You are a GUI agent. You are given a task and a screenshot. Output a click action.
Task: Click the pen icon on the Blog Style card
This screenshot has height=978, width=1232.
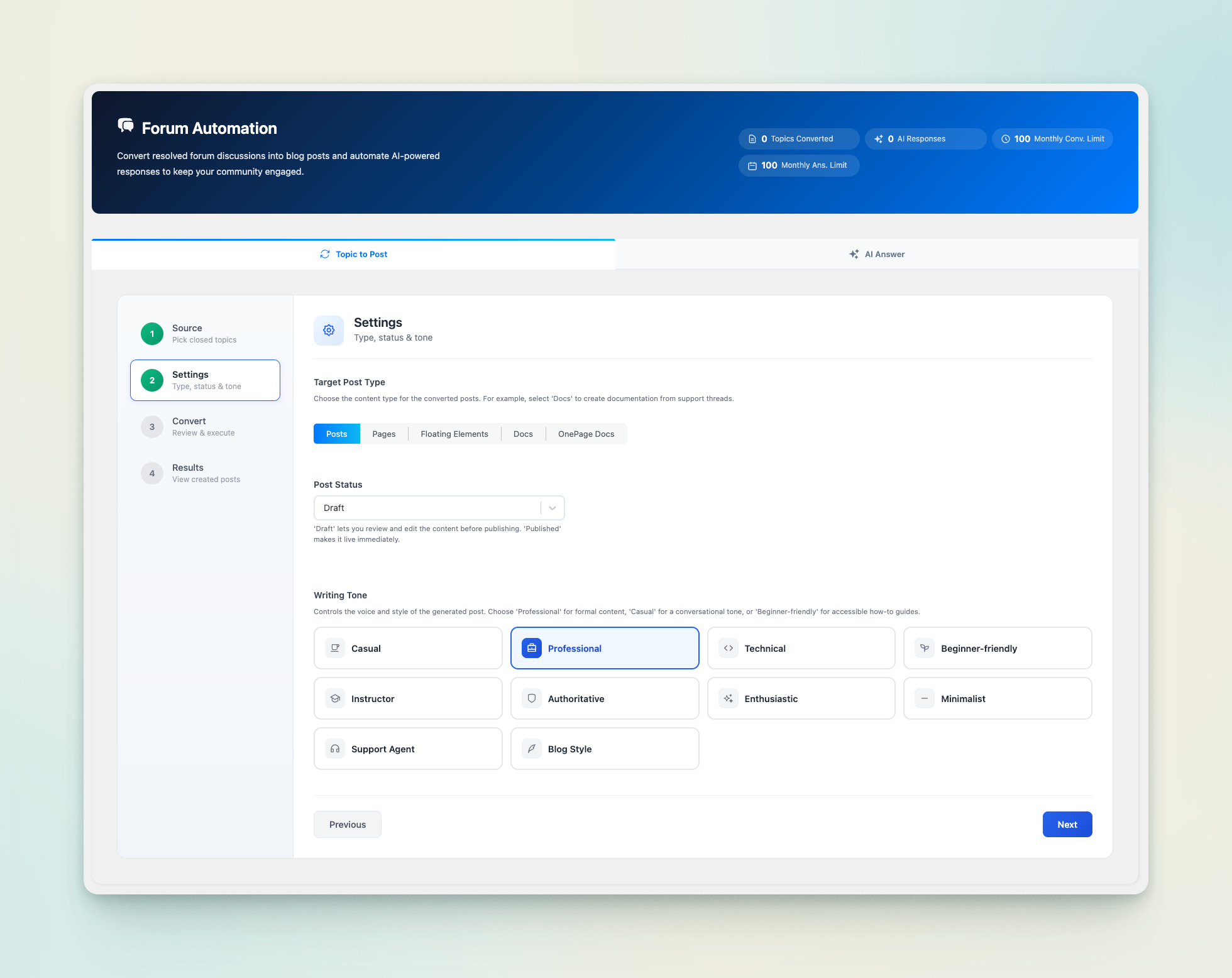531,749
